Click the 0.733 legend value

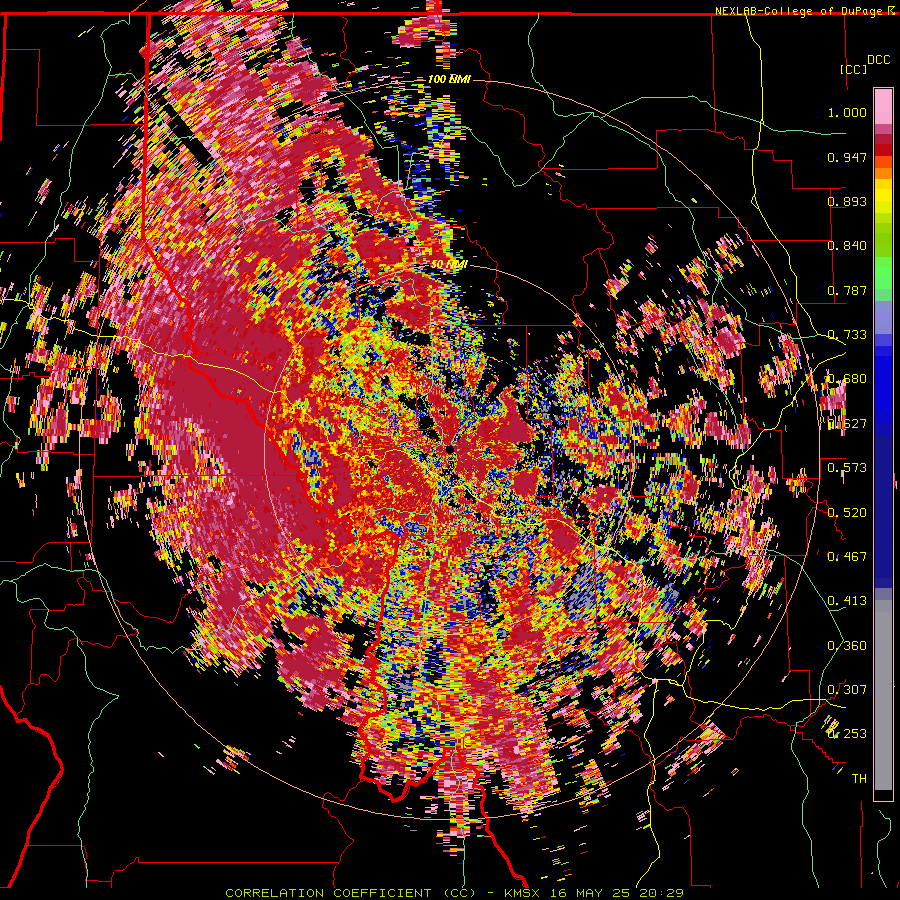(847, 334)
